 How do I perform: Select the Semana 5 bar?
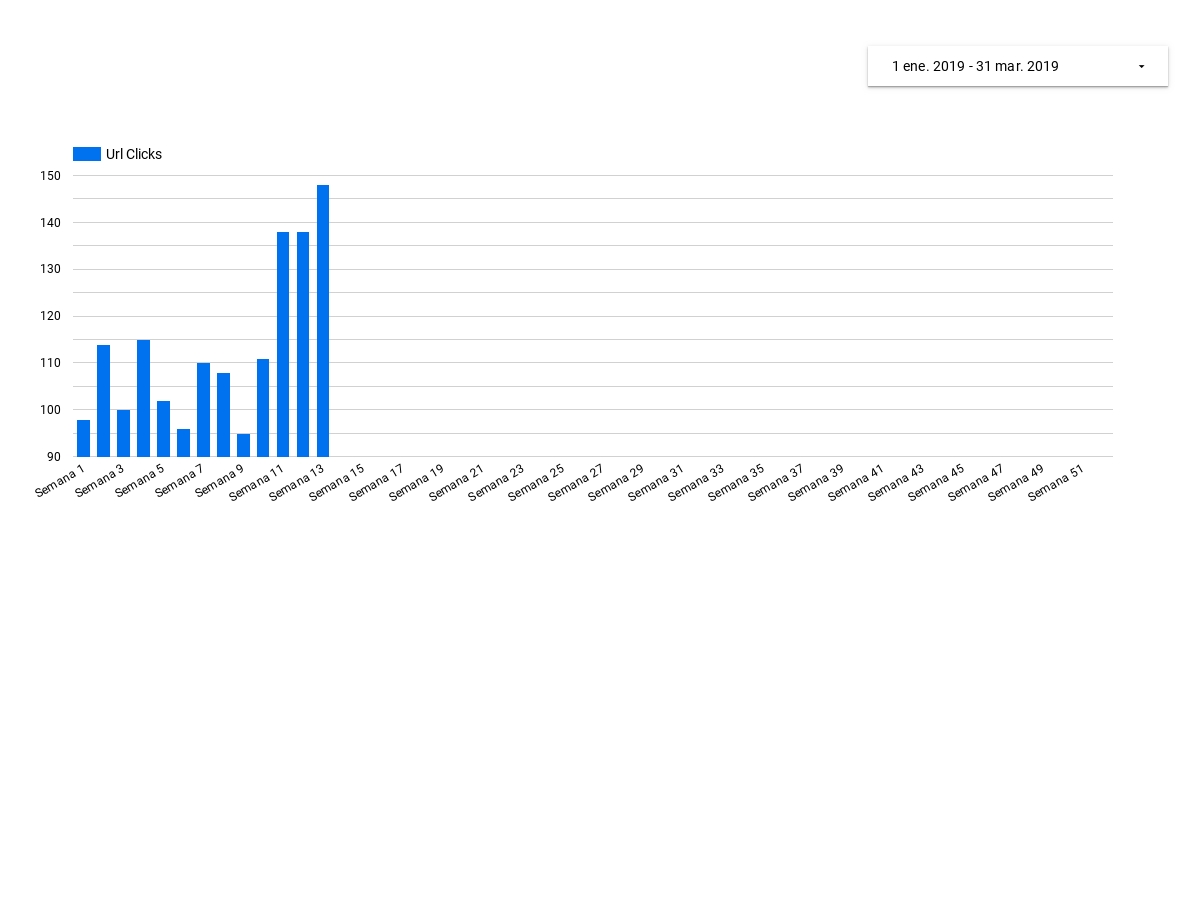tap(163, 429)
